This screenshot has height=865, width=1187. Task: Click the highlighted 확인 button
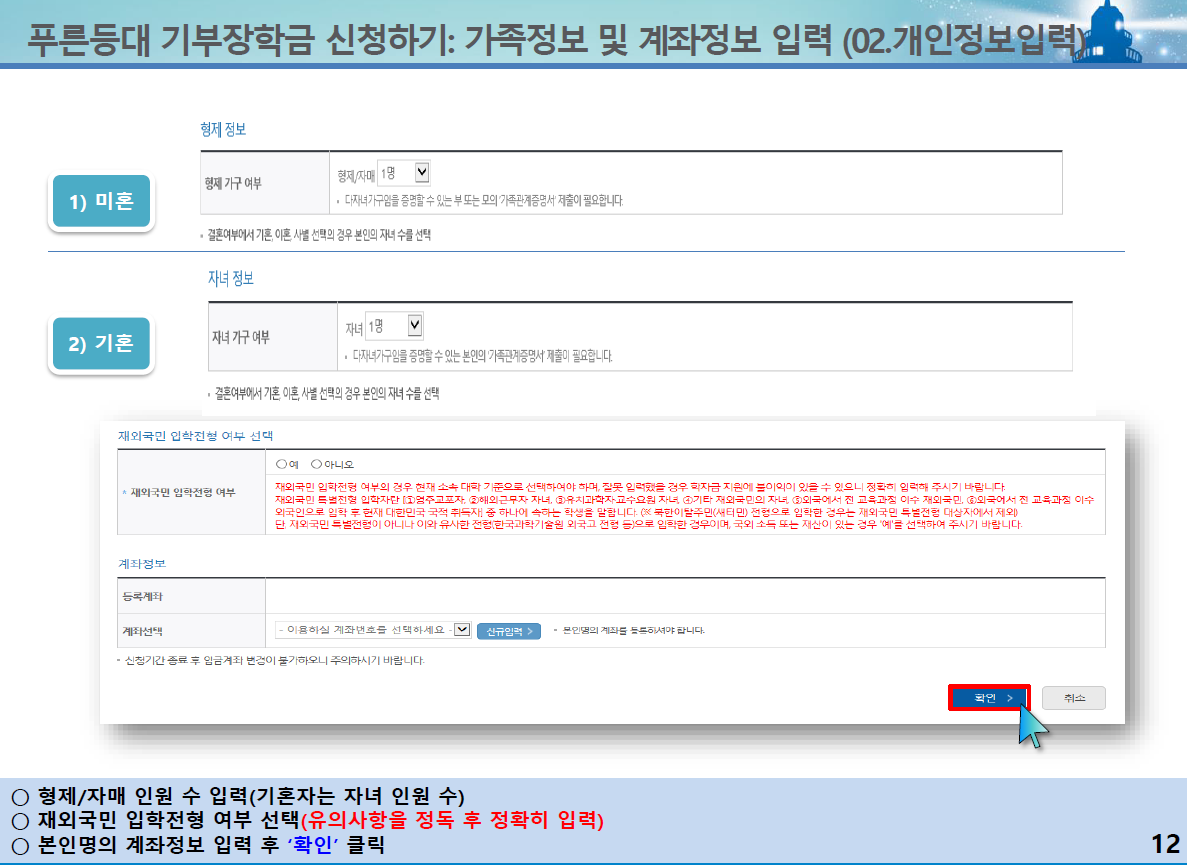point(988,697)
